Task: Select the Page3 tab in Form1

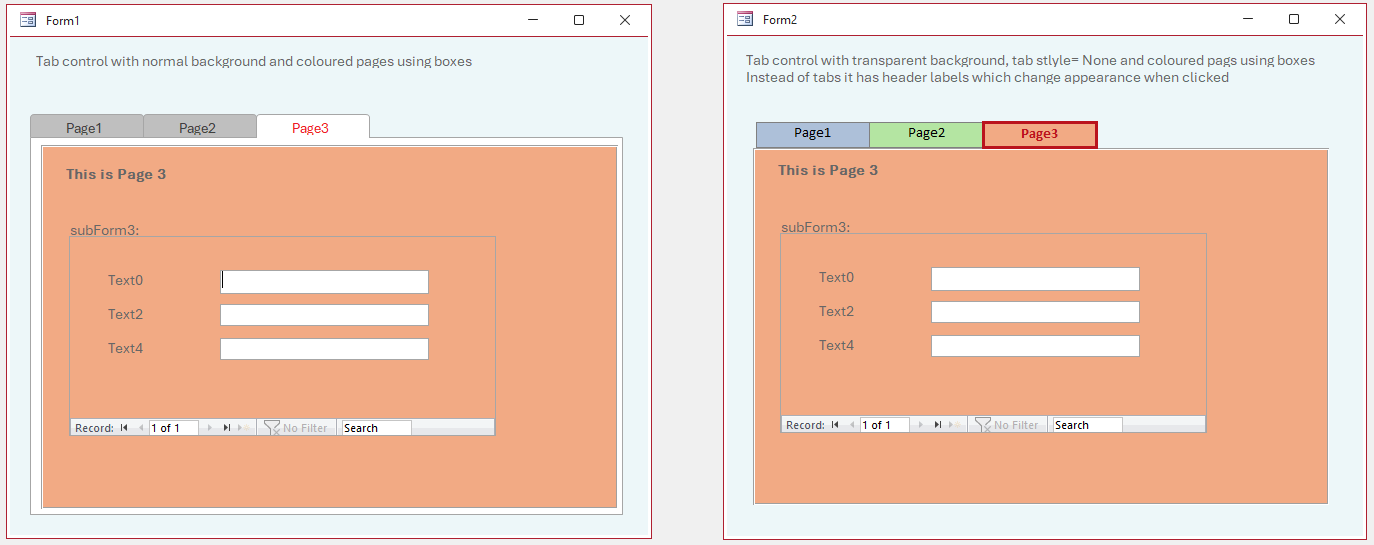Action: (x=312, y=127)
